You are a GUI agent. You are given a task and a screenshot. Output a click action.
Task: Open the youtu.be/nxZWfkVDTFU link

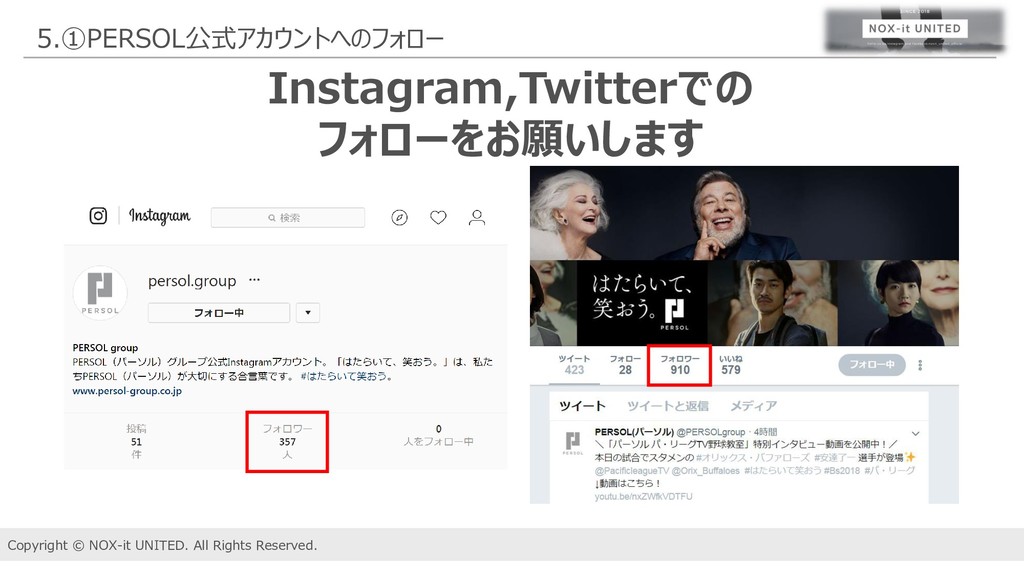(643, 496)
